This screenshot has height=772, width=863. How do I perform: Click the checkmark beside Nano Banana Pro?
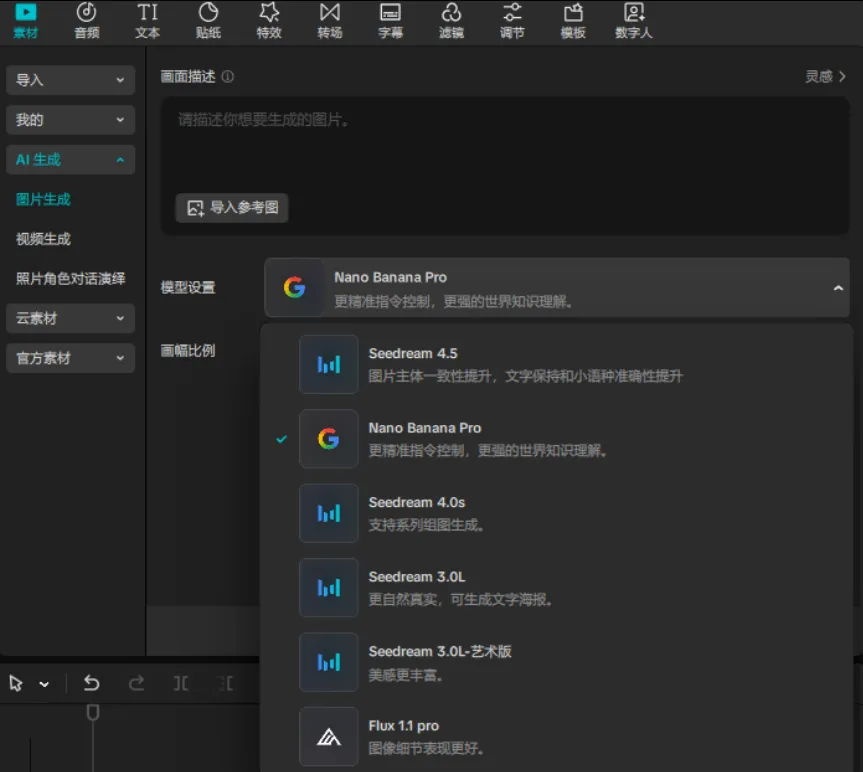coord(281,439)
